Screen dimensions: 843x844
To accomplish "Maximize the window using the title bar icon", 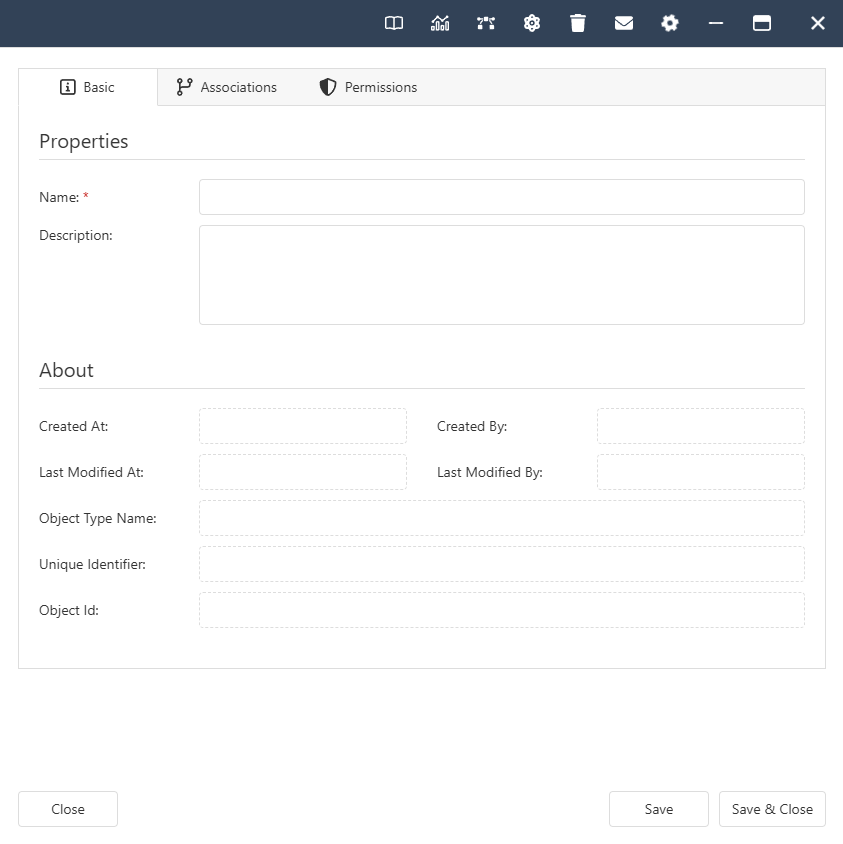I will pos(762,23).
